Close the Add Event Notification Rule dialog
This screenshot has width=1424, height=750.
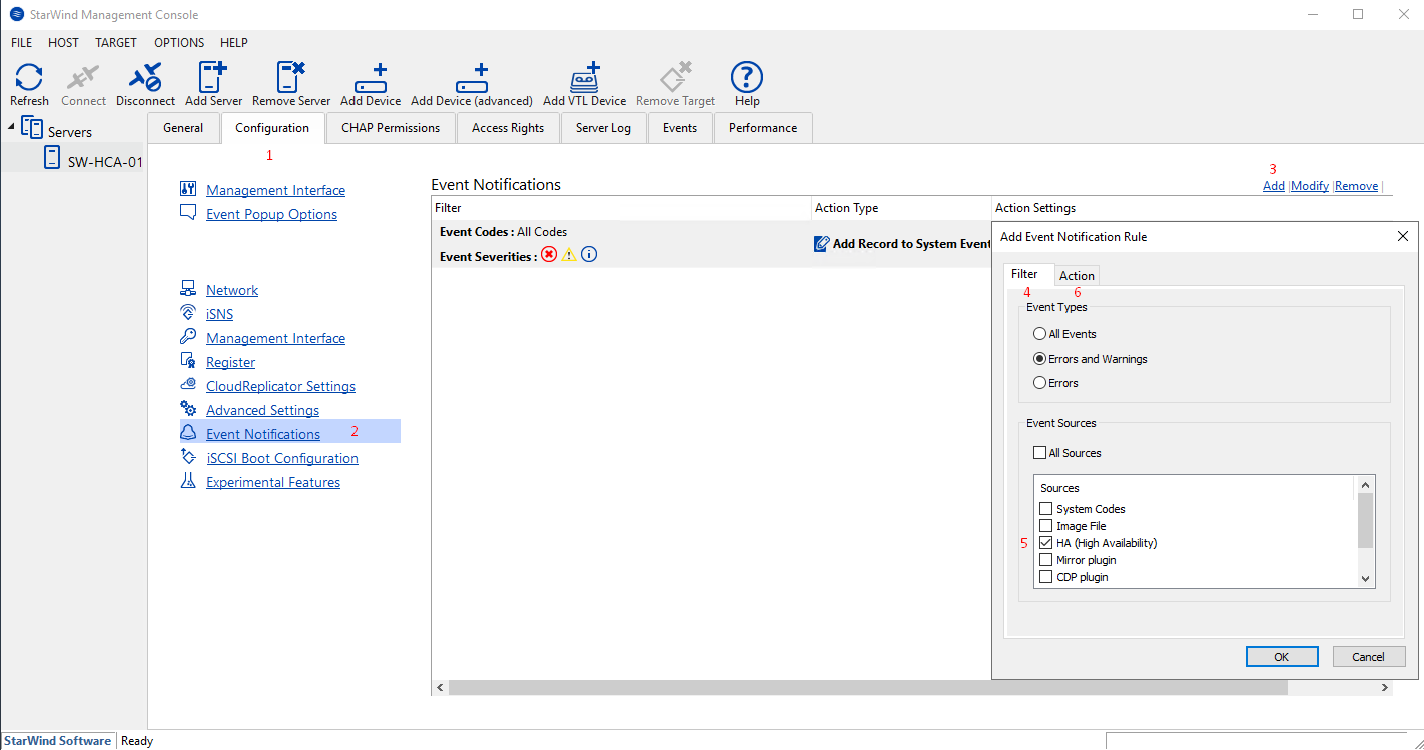1402,237
